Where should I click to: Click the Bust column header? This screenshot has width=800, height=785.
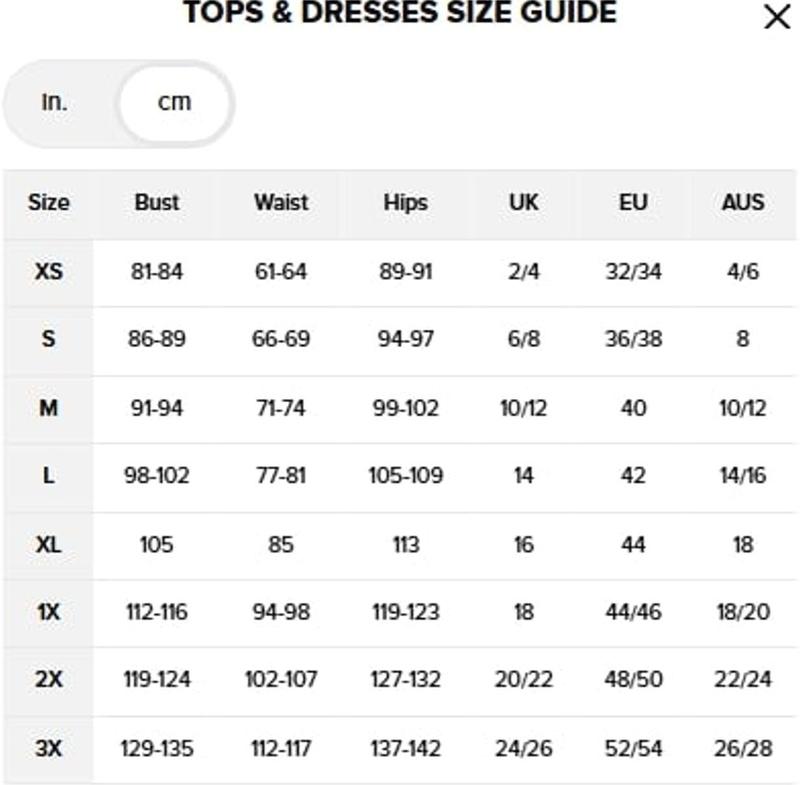click(157, 202)
